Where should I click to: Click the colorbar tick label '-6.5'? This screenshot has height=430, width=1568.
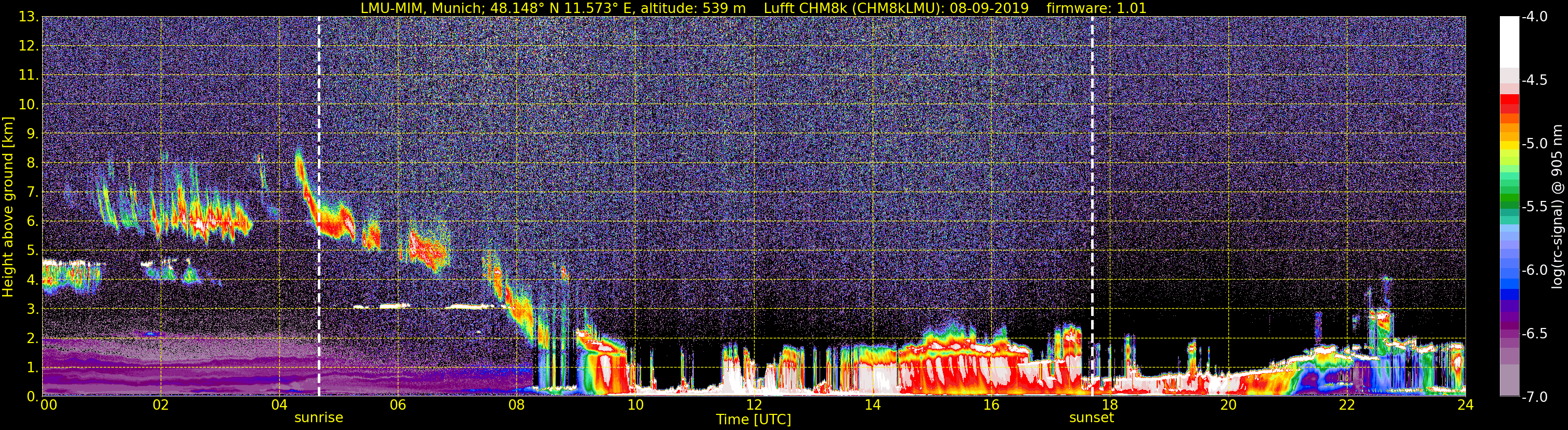coord(1534,334)
